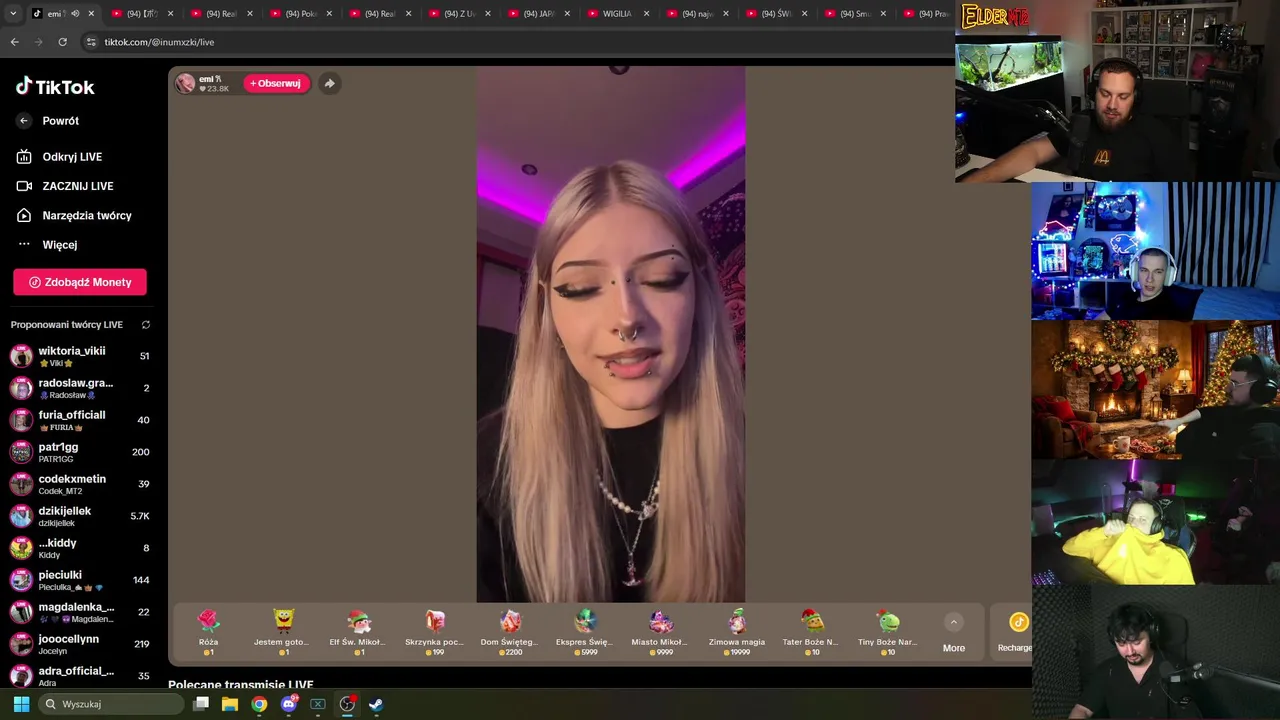Expand the More gifts arrow
The height and width of the screenshot is (720, 1280).
(x=954, y=622)
